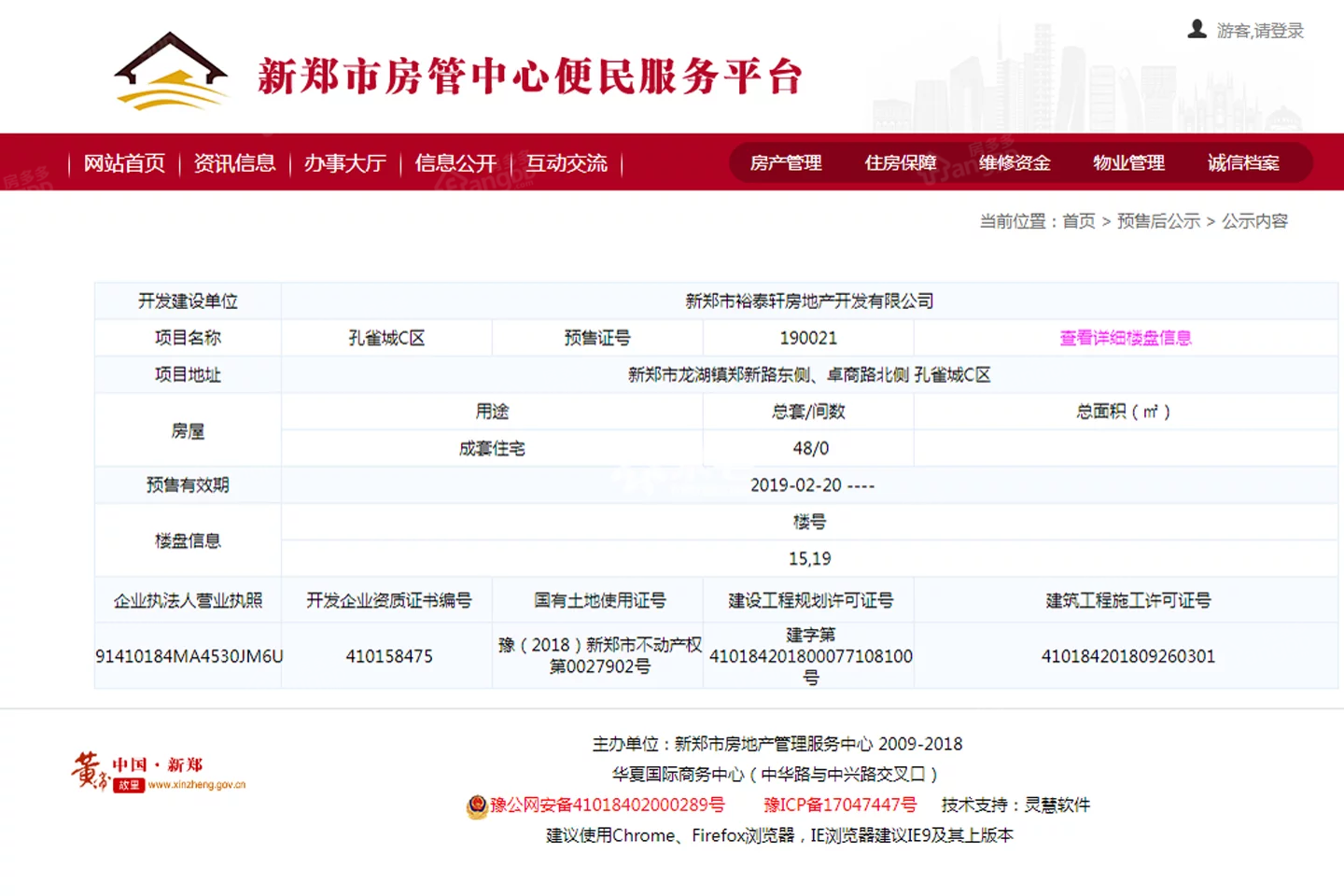The width and height of the screenshot is (1344, 896).
Task: Open the 互动交流 menu item
Action: tap(567, 163)
